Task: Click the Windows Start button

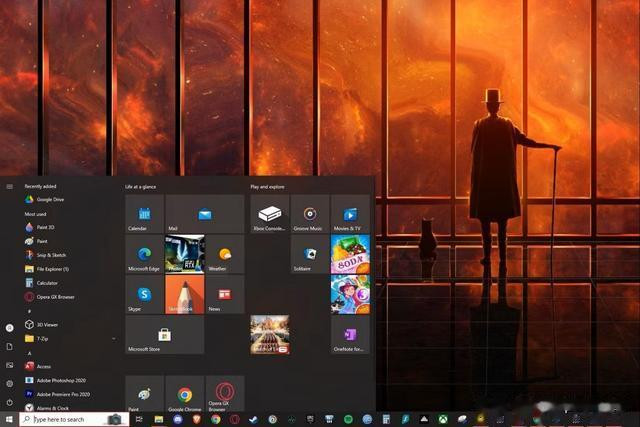Action: click(x=9, y=419)
